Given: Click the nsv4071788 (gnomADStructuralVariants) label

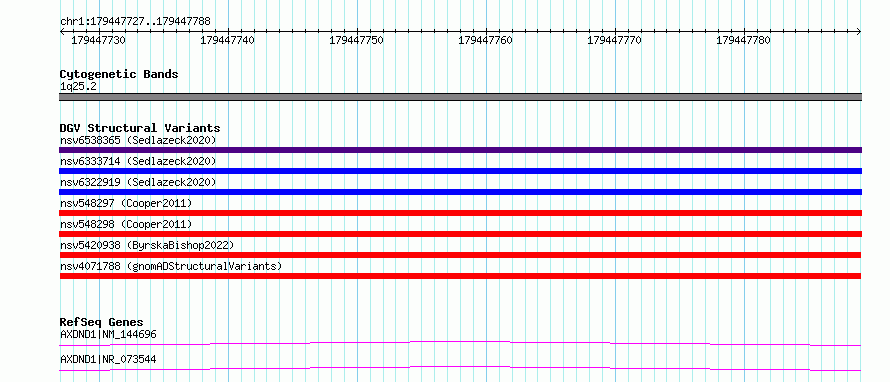Looking at the screenshot, I should pos(171,266).
